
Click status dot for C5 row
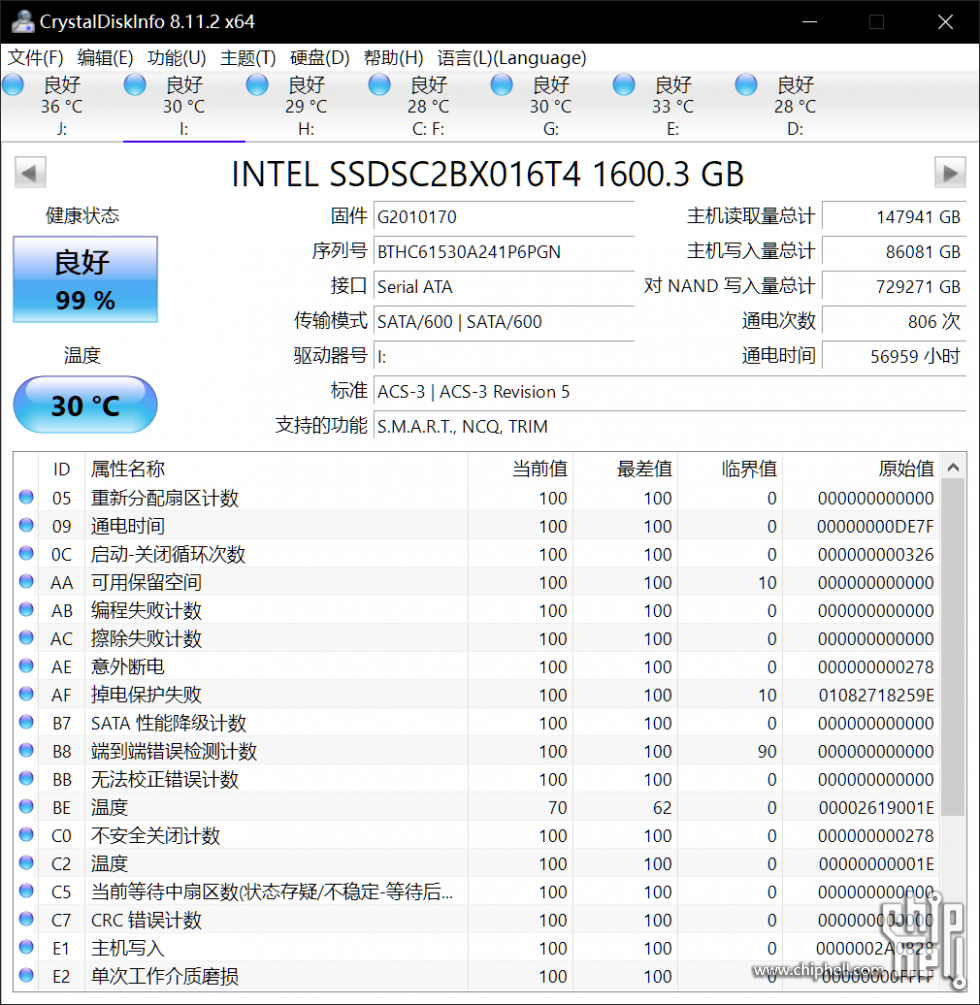point(26,891)
